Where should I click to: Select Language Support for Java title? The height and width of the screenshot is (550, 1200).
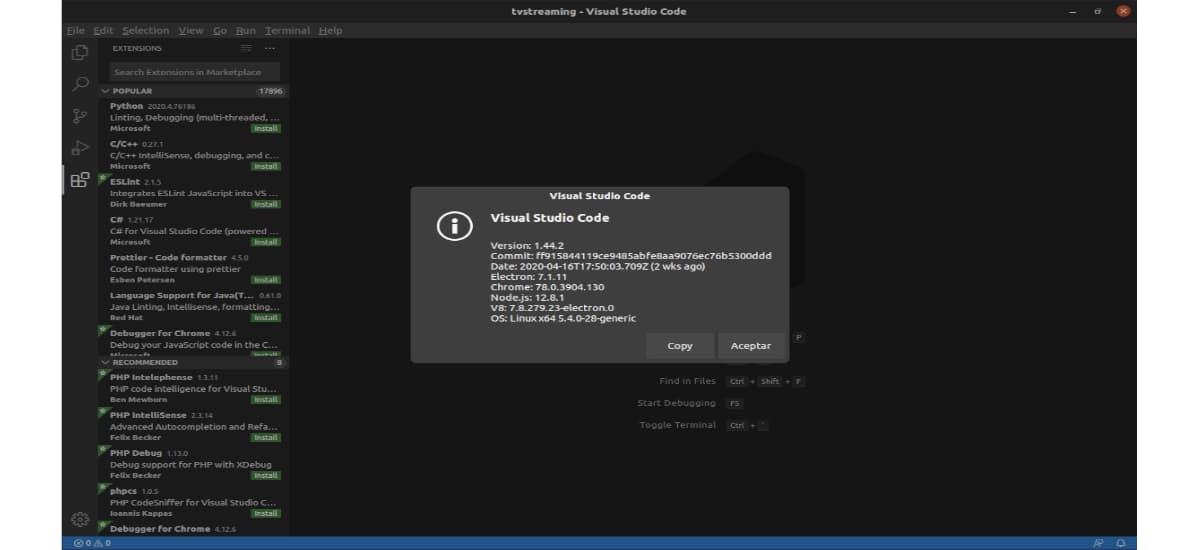point(182,296)
